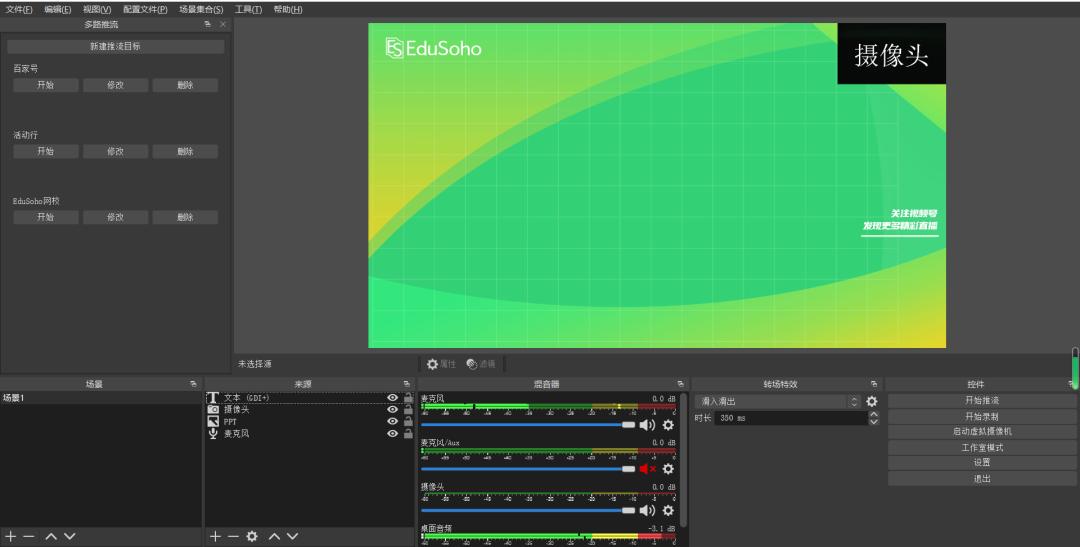
Task: Click the 新建推流目标 button
Action: (115, 47)
